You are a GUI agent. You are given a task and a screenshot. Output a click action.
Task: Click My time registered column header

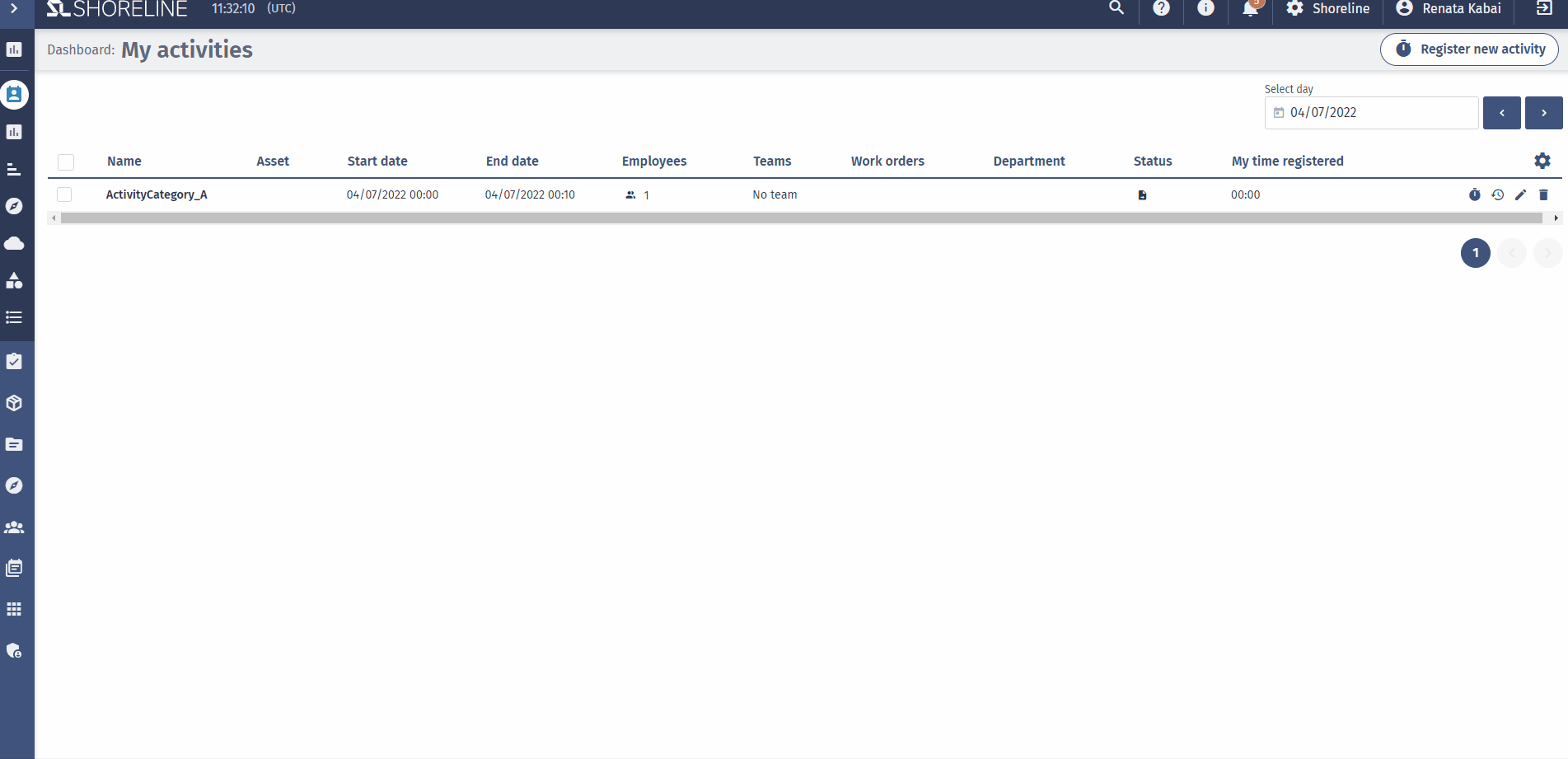(x=1288, y=162)
